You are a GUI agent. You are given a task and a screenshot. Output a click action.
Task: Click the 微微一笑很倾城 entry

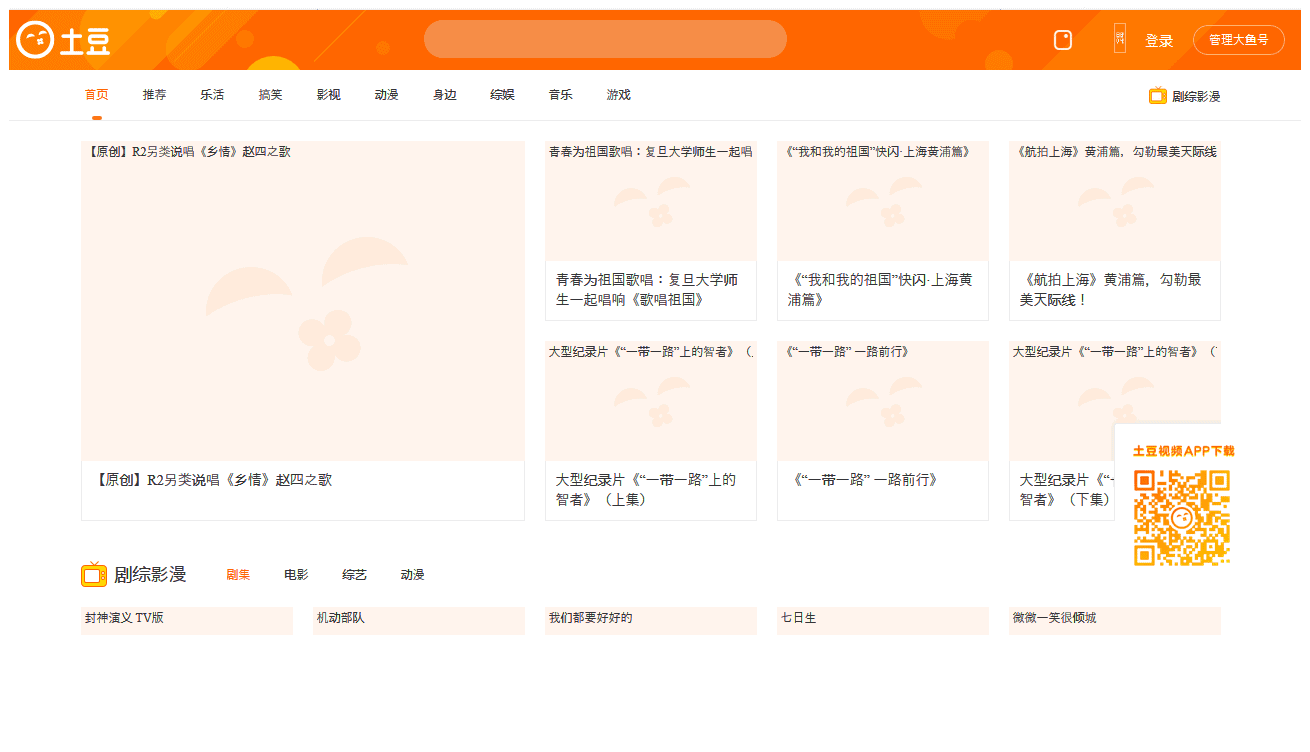pyautogui.click(x=1115, y=620)
